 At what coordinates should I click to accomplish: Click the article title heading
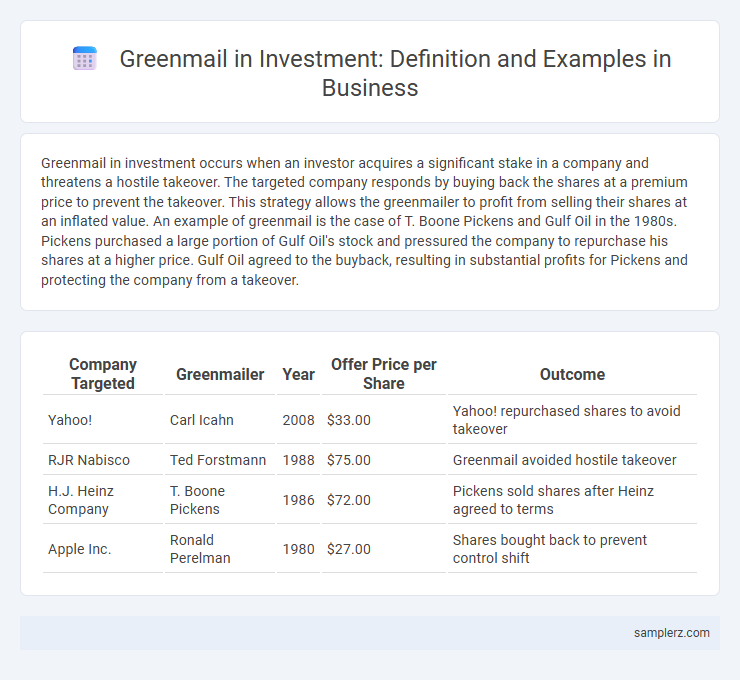pyautogui.click(x=395, y=73)
